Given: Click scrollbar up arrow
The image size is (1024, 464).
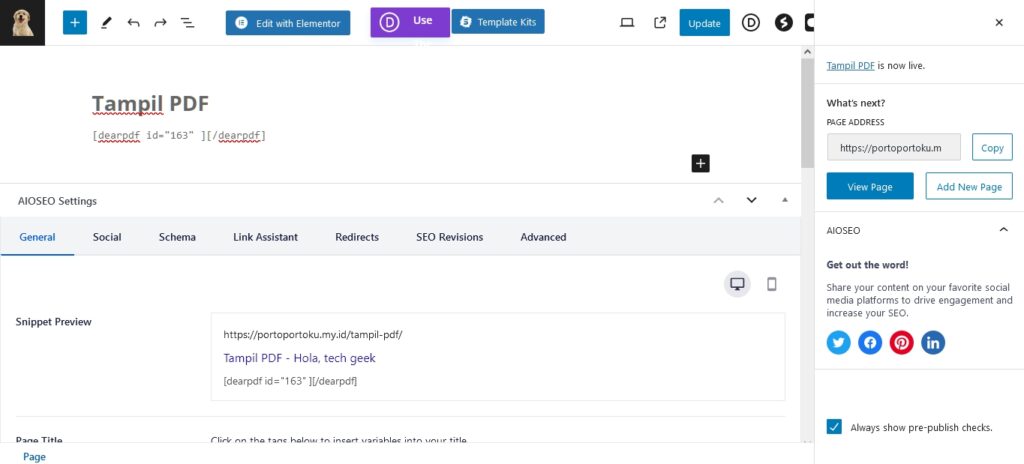Looking at the screenshot, I should (807, 52).
